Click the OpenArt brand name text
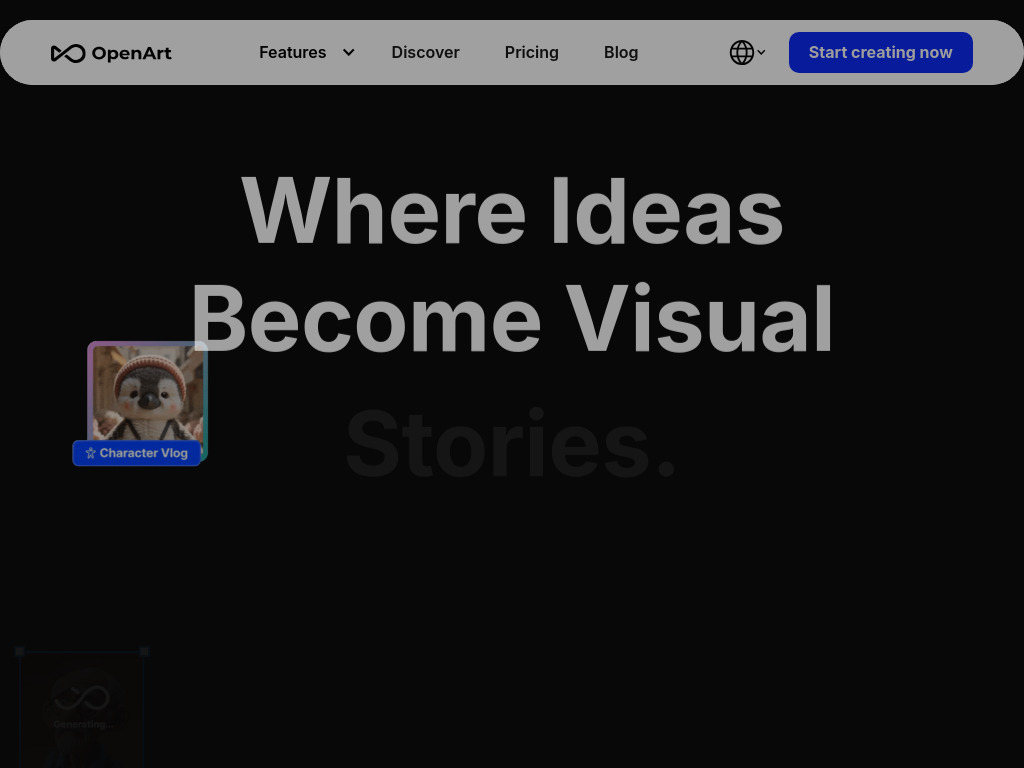 pos(131,54)
